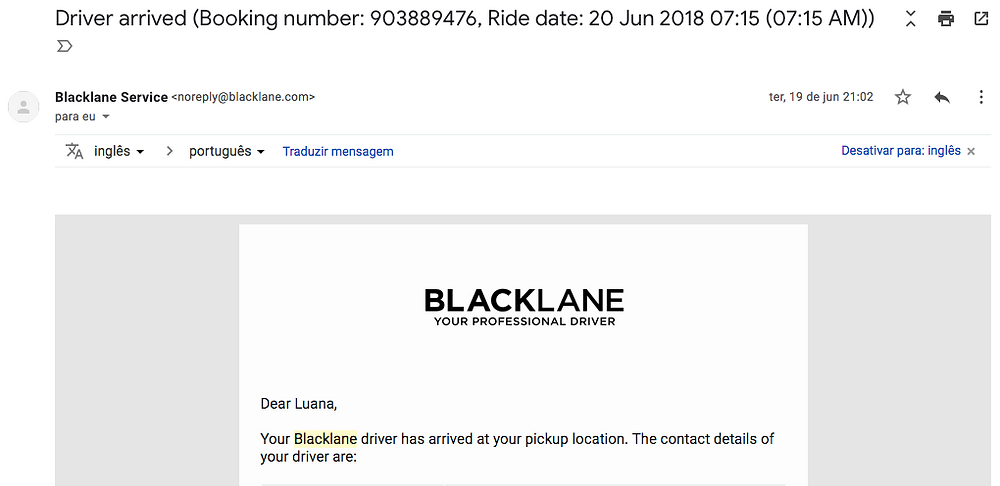
Task: Open the 'inglês' source language dropdown
Action: (x=119, y=152)
